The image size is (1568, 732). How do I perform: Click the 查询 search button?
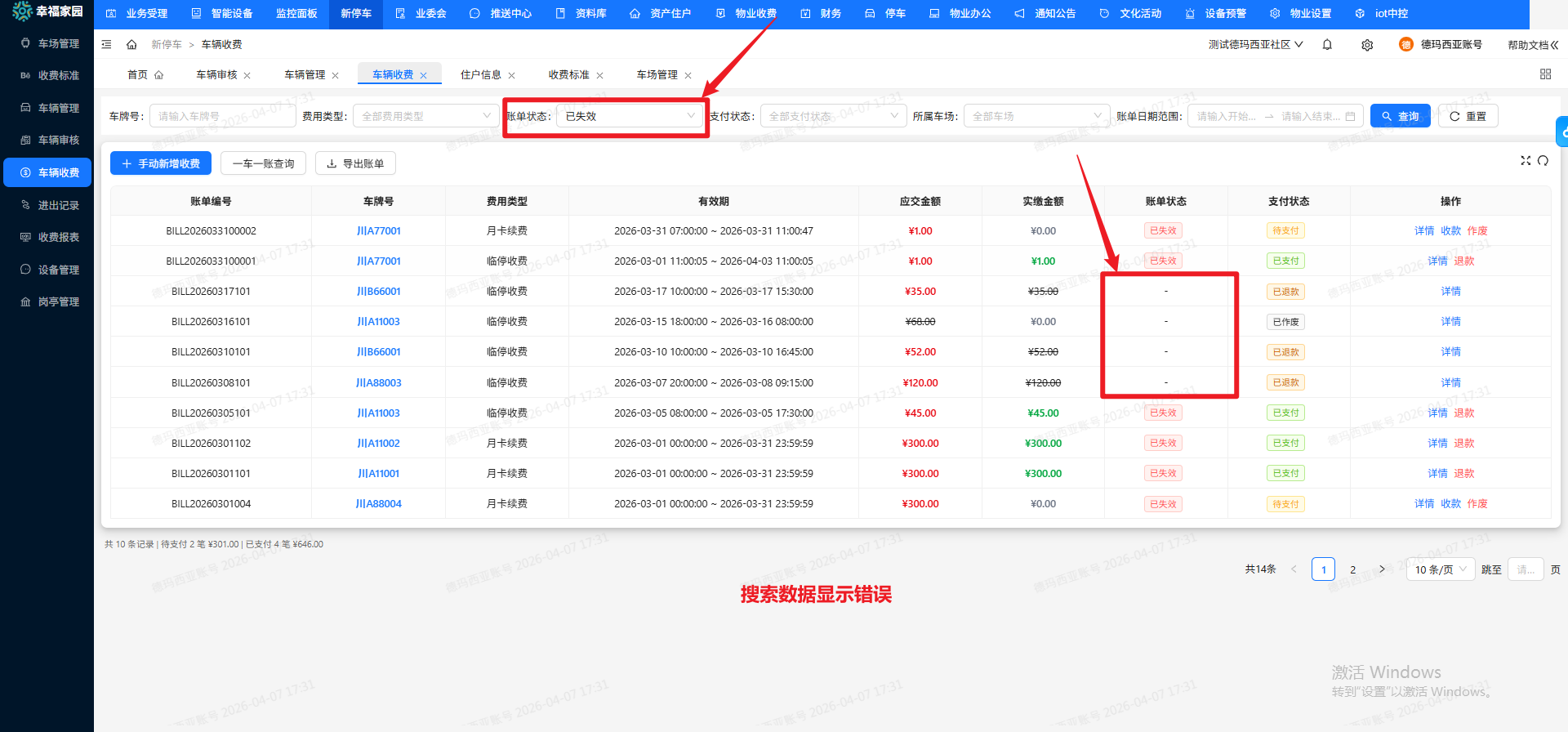[x=1400, y=116]
